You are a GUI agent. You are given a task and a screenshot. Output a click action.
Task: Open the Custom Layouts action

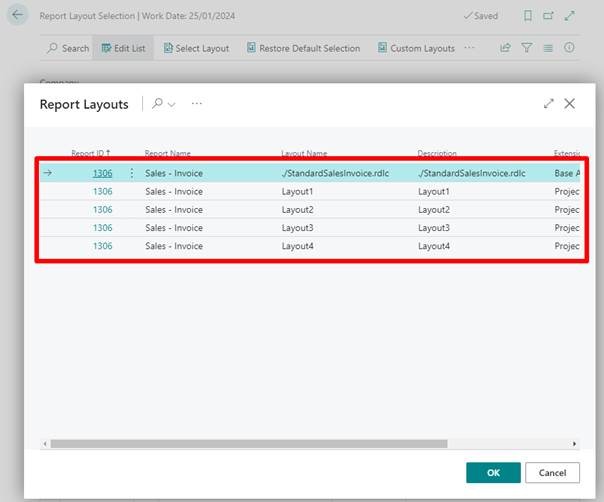point(415,48)
